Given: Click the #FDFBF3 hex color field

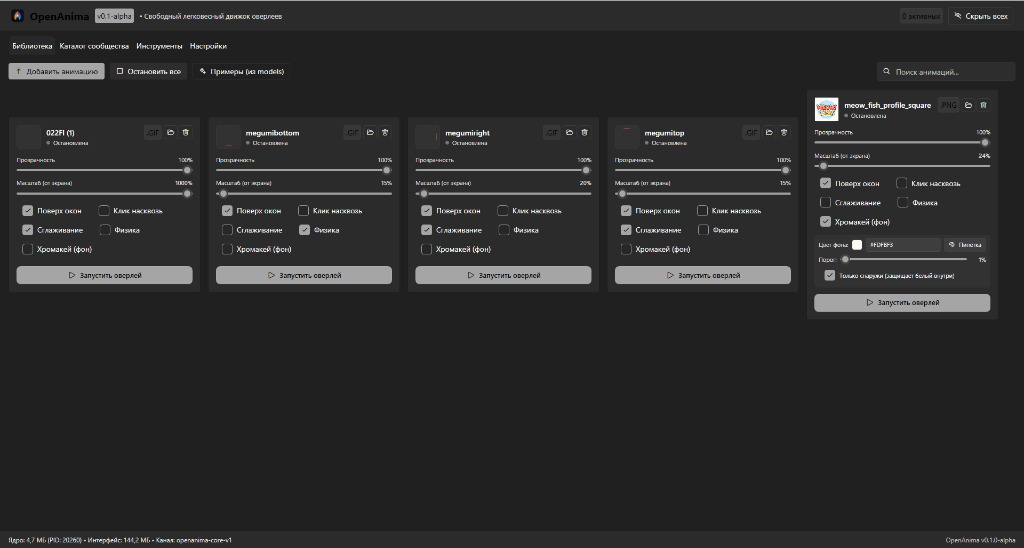Looking at the screenshot, I should click(x=903, y=244).
